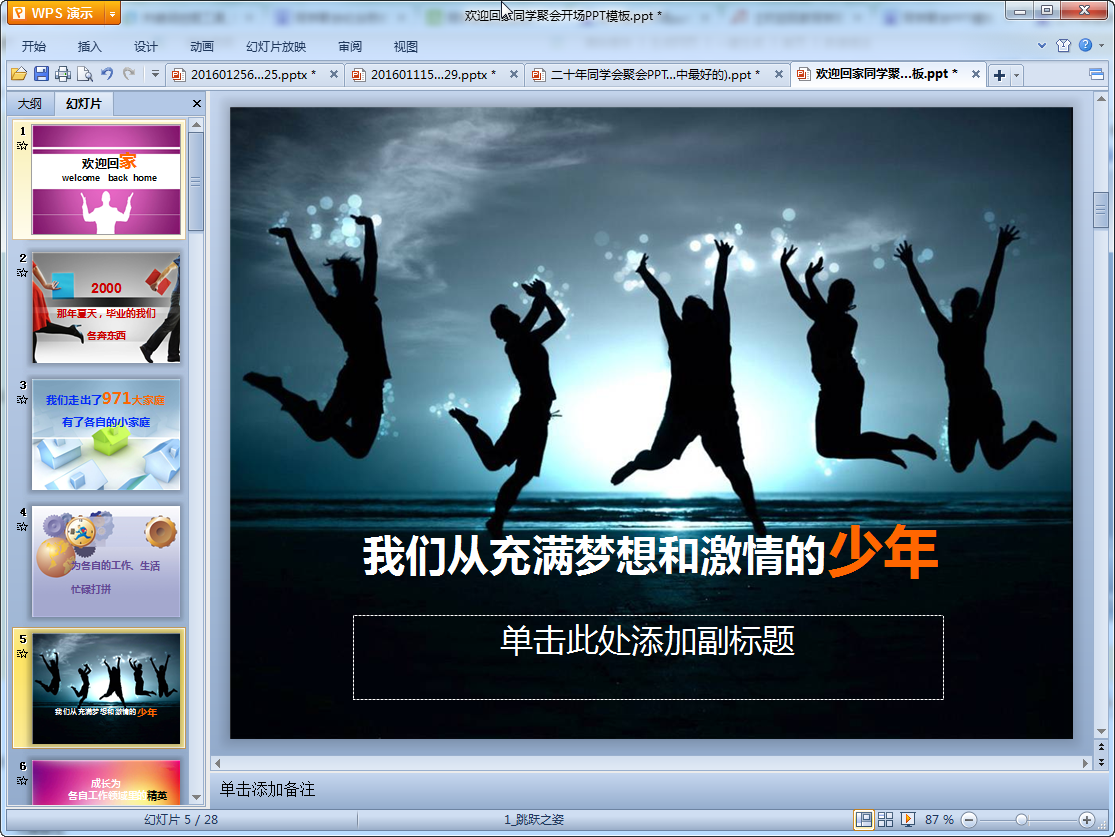The width and height of the screenshot is (1115, 837).
Task: Select slide 1 thumbnail 欢迎回家
Action: (106, 180)
